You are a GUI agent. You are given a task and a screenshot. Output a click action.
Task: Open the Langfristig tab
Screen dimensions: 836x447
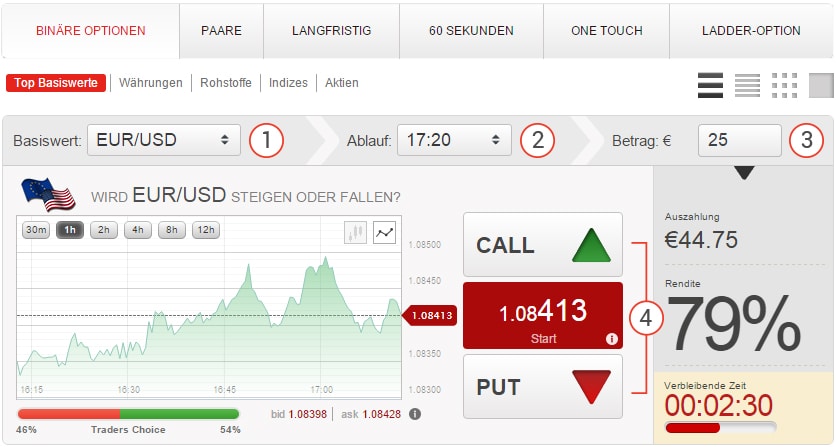pos(332,31)
